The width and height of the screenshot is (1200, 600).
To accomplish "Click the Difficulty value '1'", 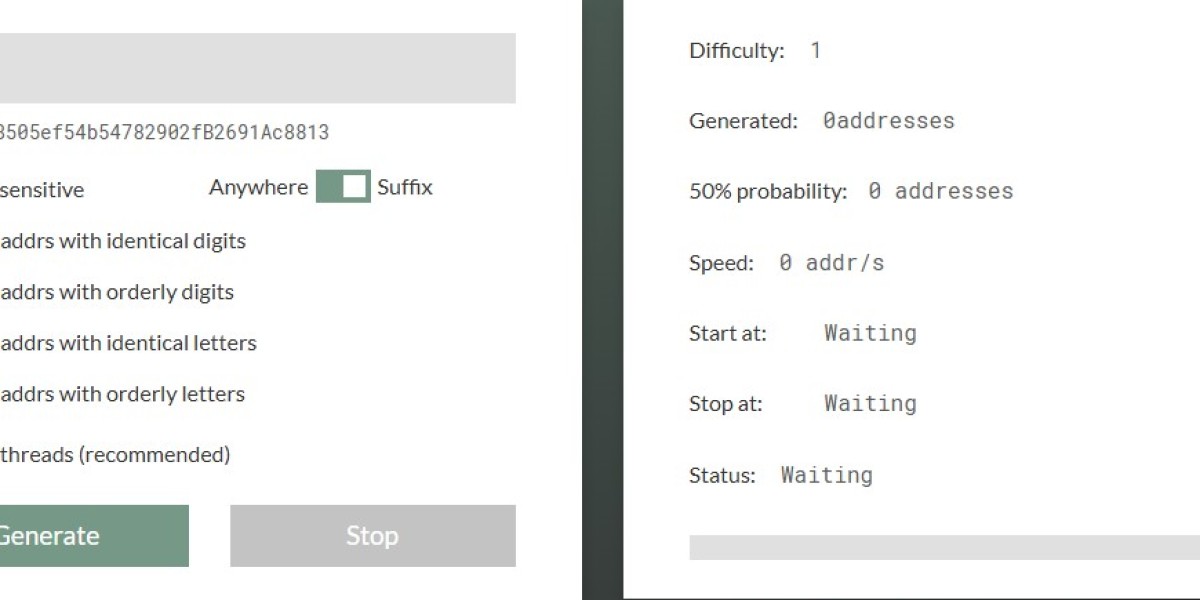I will click(x=815, y=50).
